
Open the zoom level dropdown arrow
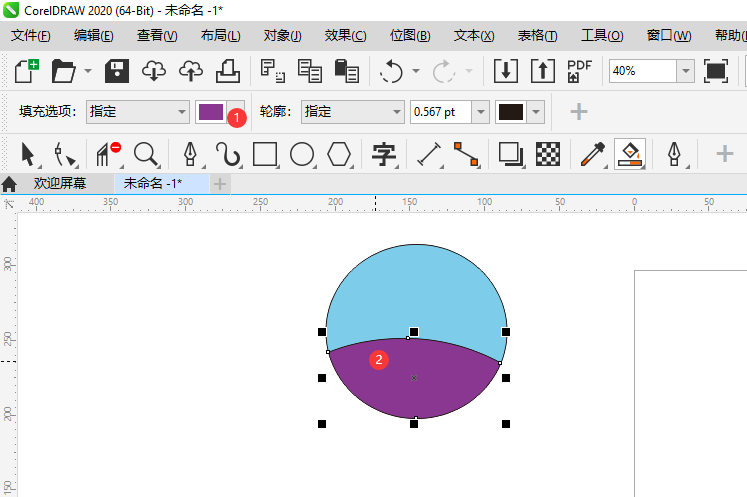pos(686,71)
